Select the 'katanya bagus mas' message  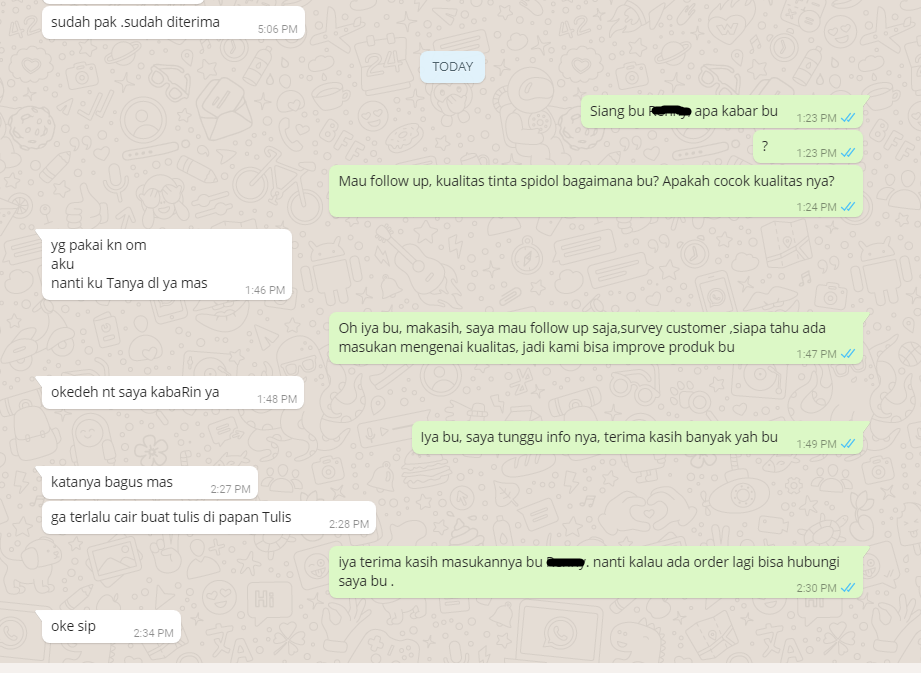coord(150,483)
